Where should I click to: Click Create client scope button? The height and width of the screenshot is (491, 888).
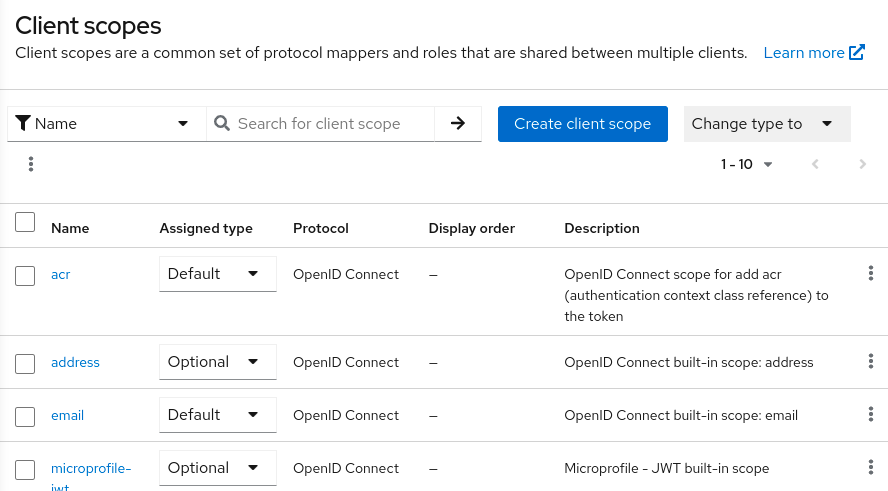[x=582, y=124]
